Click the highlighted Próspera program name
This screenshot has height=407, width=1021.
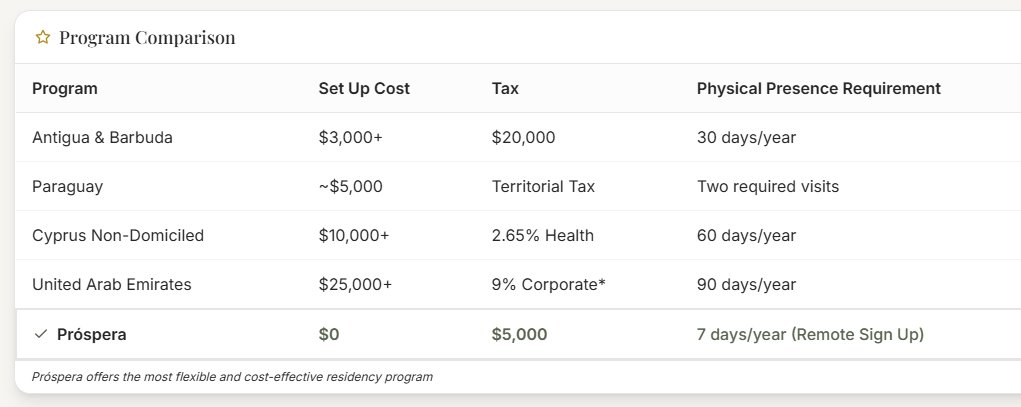coord(92,334)
